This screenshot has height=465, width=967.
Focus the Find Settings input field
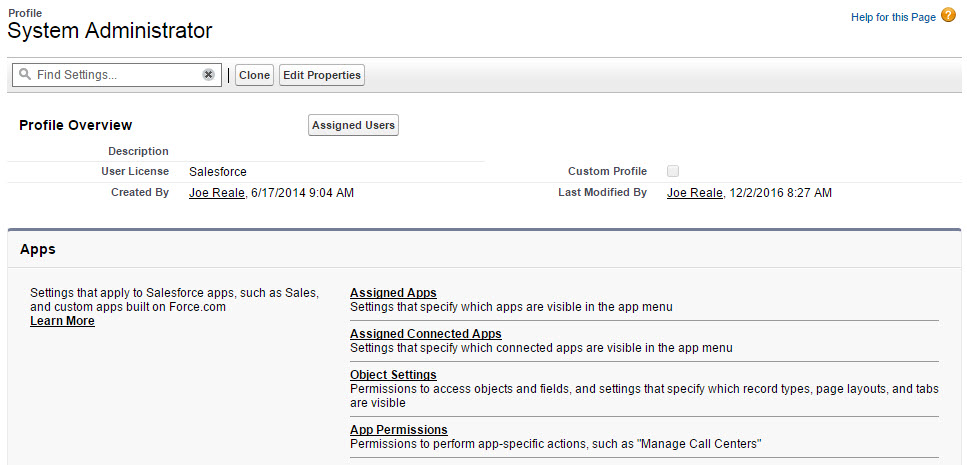point(117,75)
